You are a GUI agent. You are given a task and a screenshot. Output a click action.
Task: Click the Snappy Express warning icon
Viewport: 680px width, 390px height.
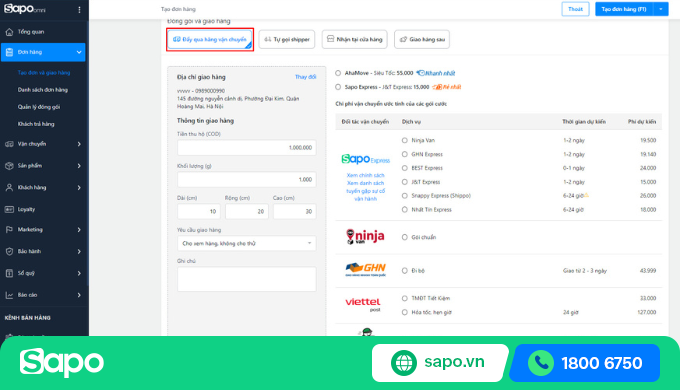pos(586,195)
